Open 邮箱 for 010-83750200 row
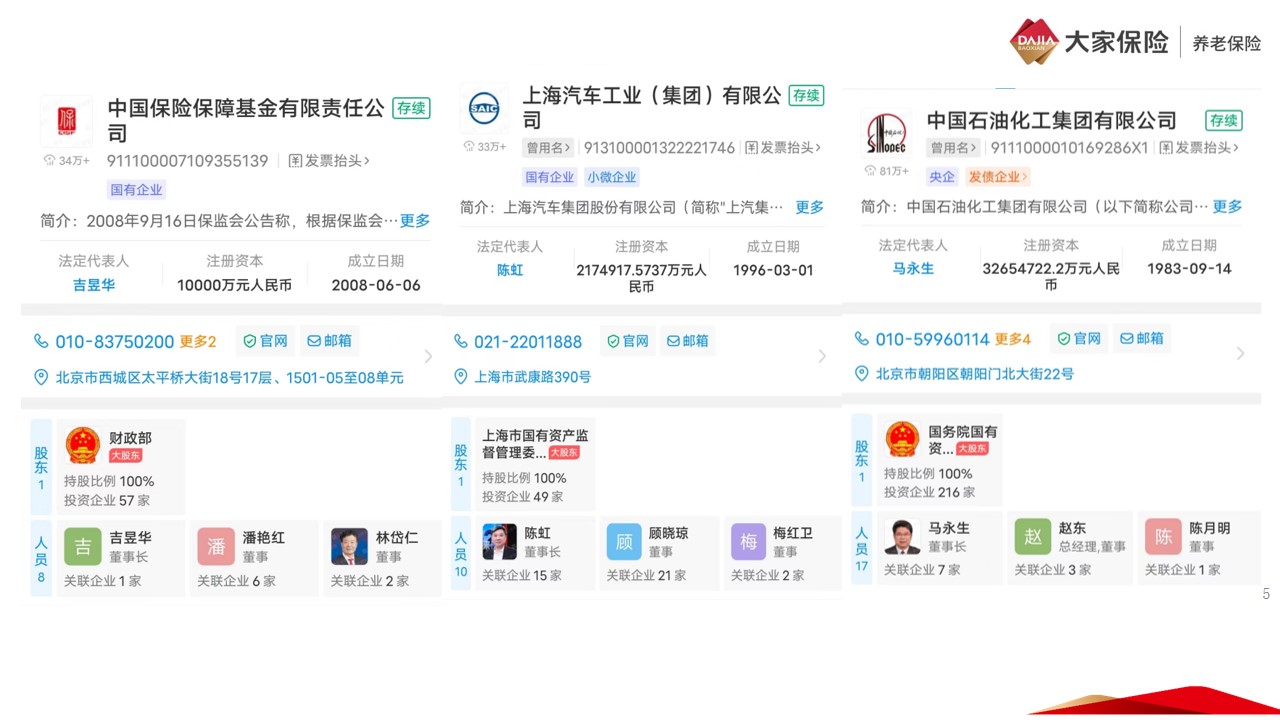 tap(329, 341)
